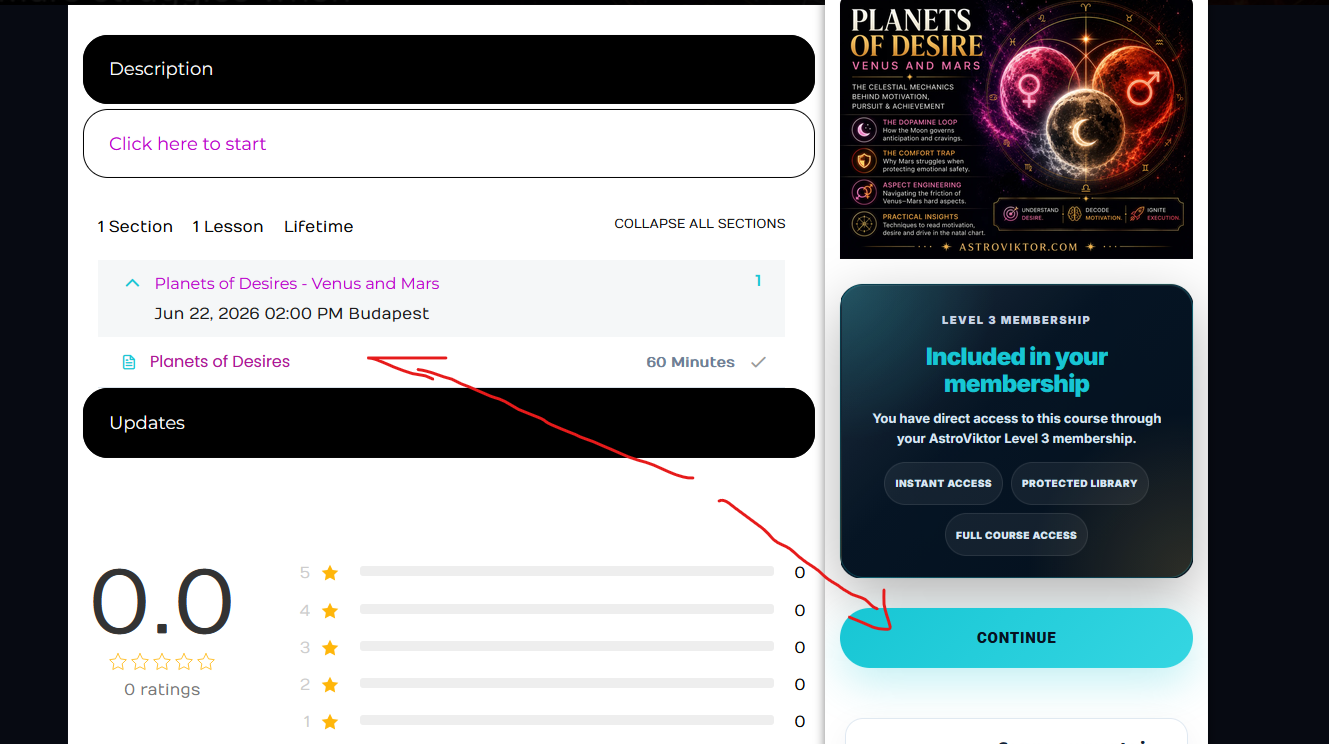Click the gold star in the 4-star row
The image size is (1329, 744).
pyautogui.click(x=330, y=610)
